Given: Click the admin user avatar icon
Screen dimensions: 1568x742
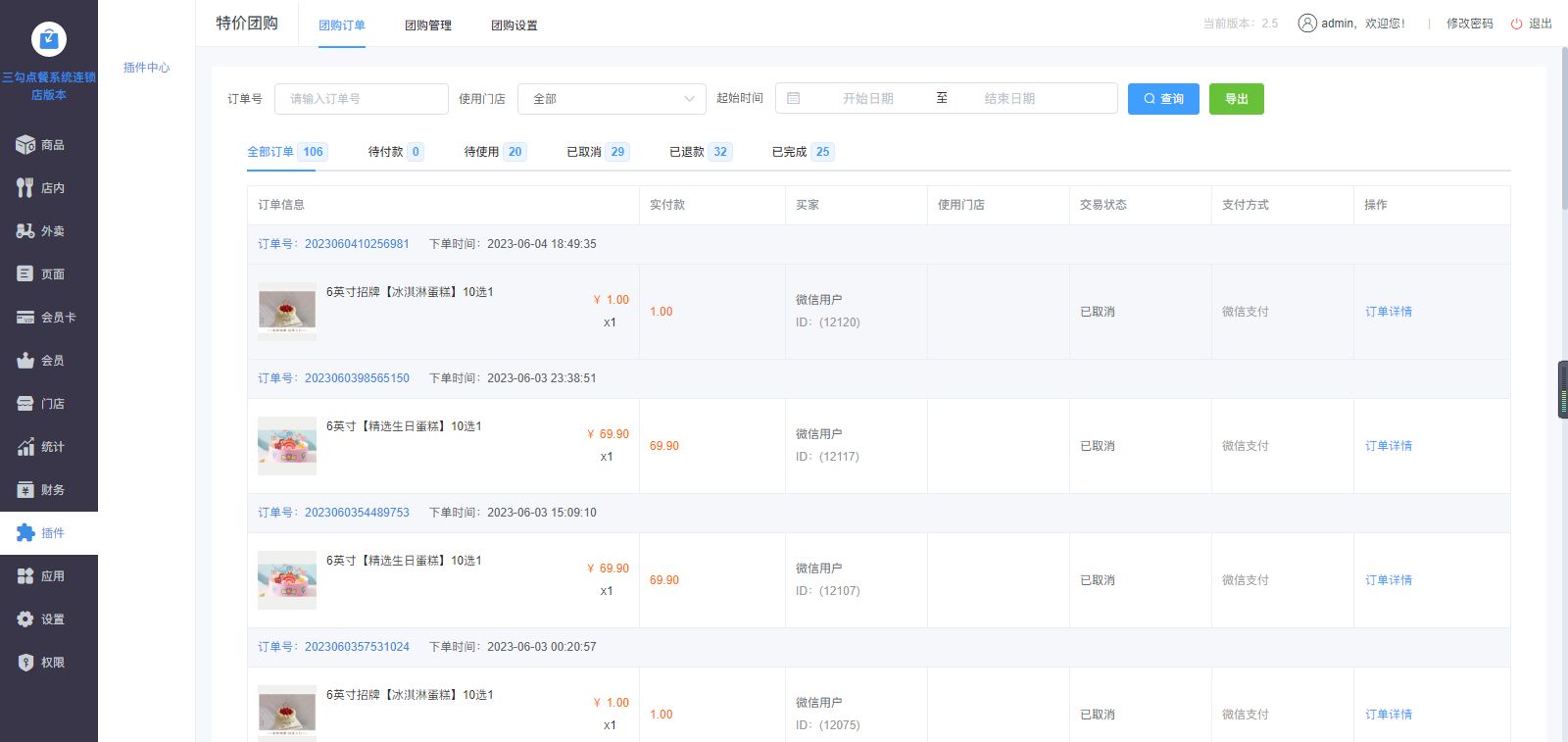Looking at the screenshot, I should click(x=1307, y=24).
